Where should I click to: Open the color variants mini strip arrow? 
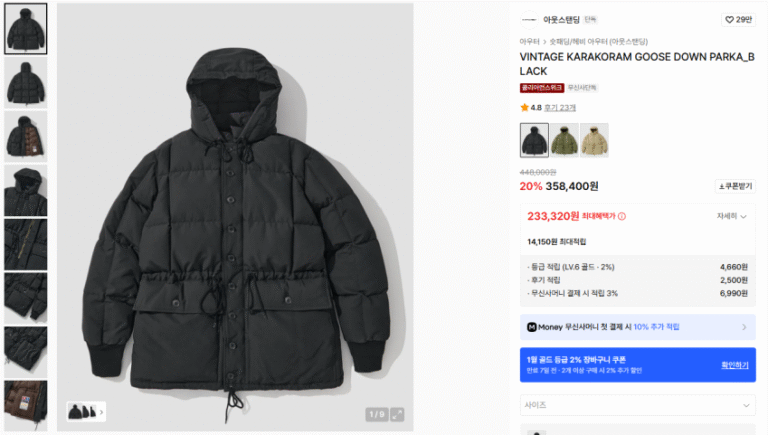(x=101, y=412)
